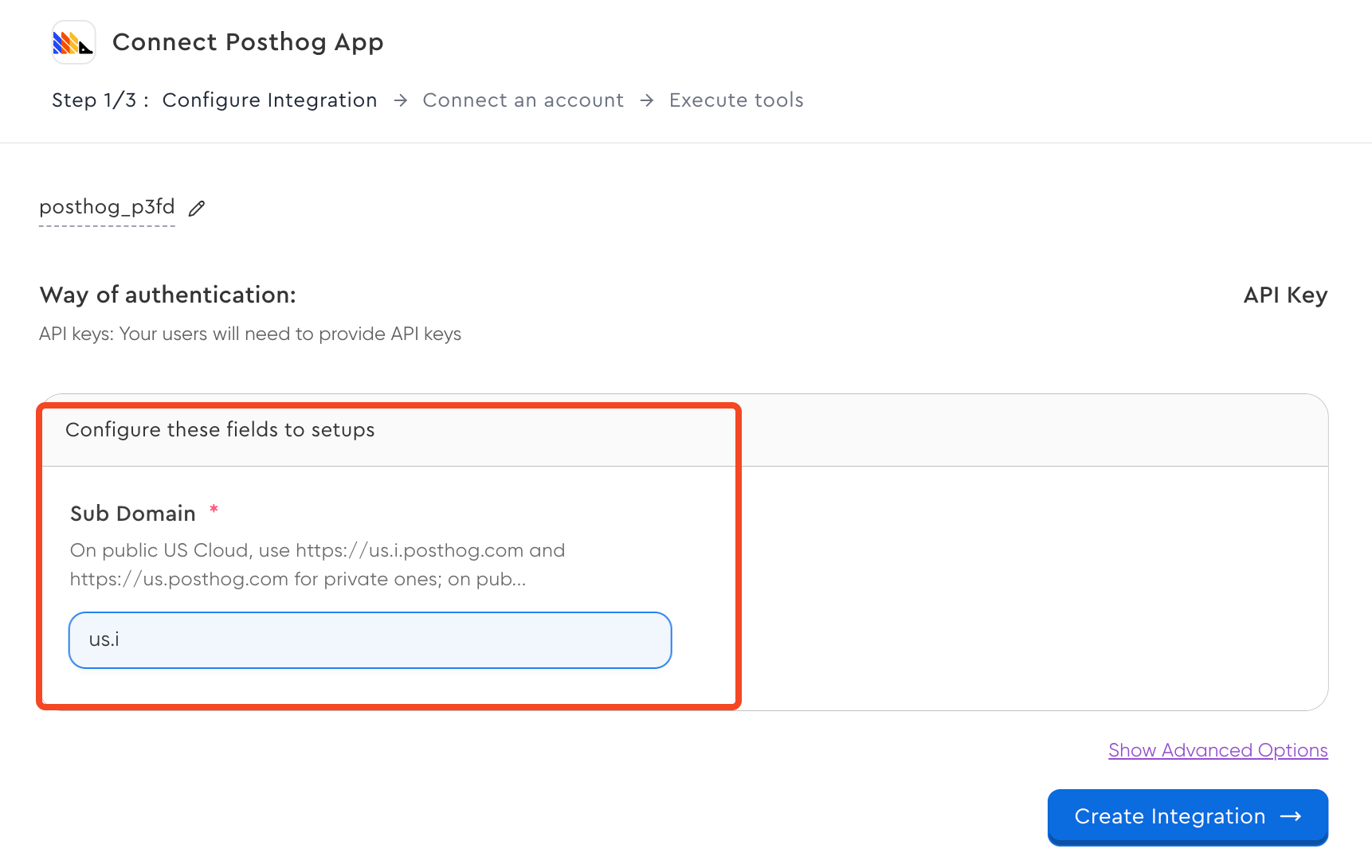Select the Execute tools step

[x=735, y=100]
